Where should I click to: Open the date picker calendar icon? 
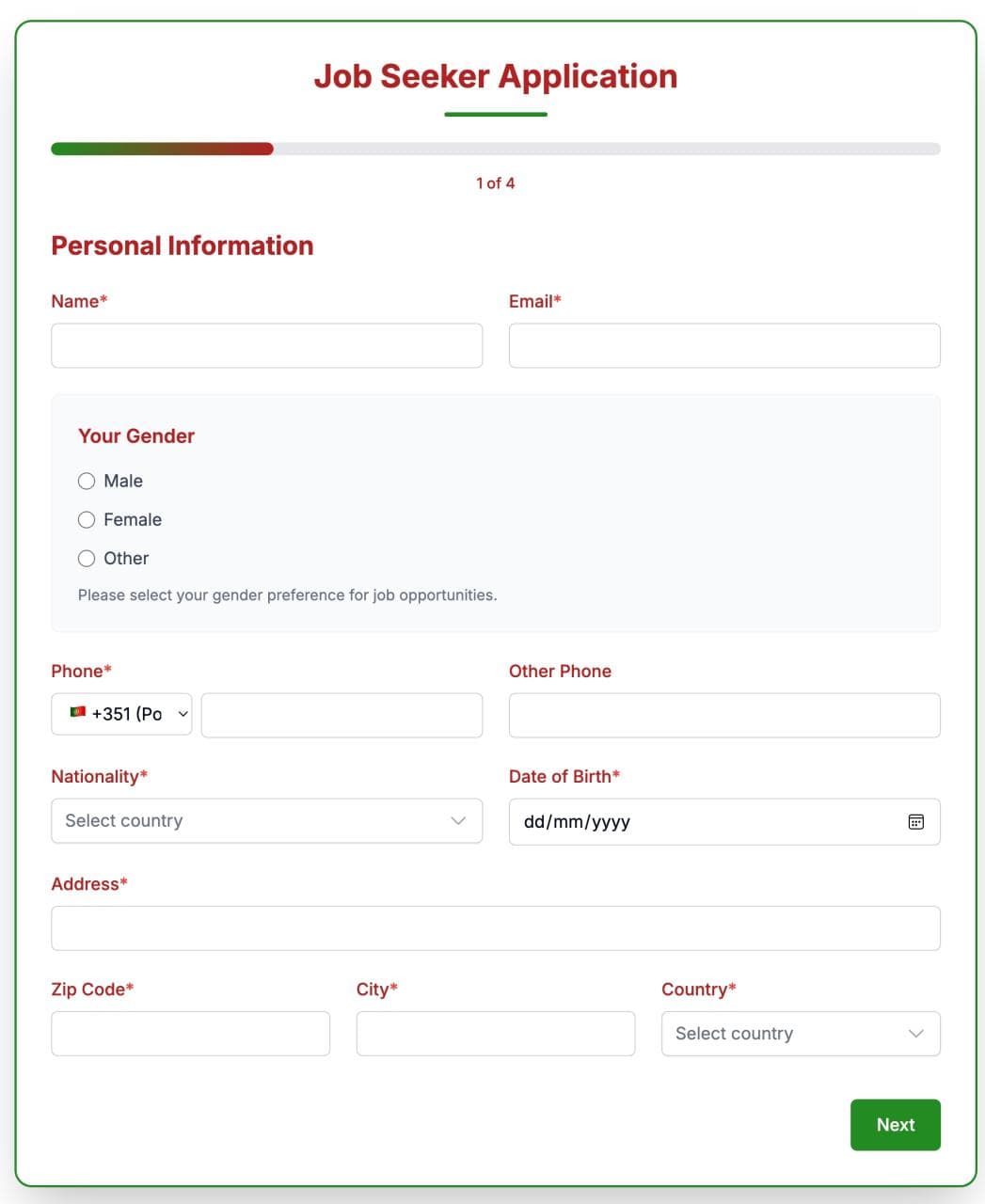pyautogui.click(x=916, y=821)
